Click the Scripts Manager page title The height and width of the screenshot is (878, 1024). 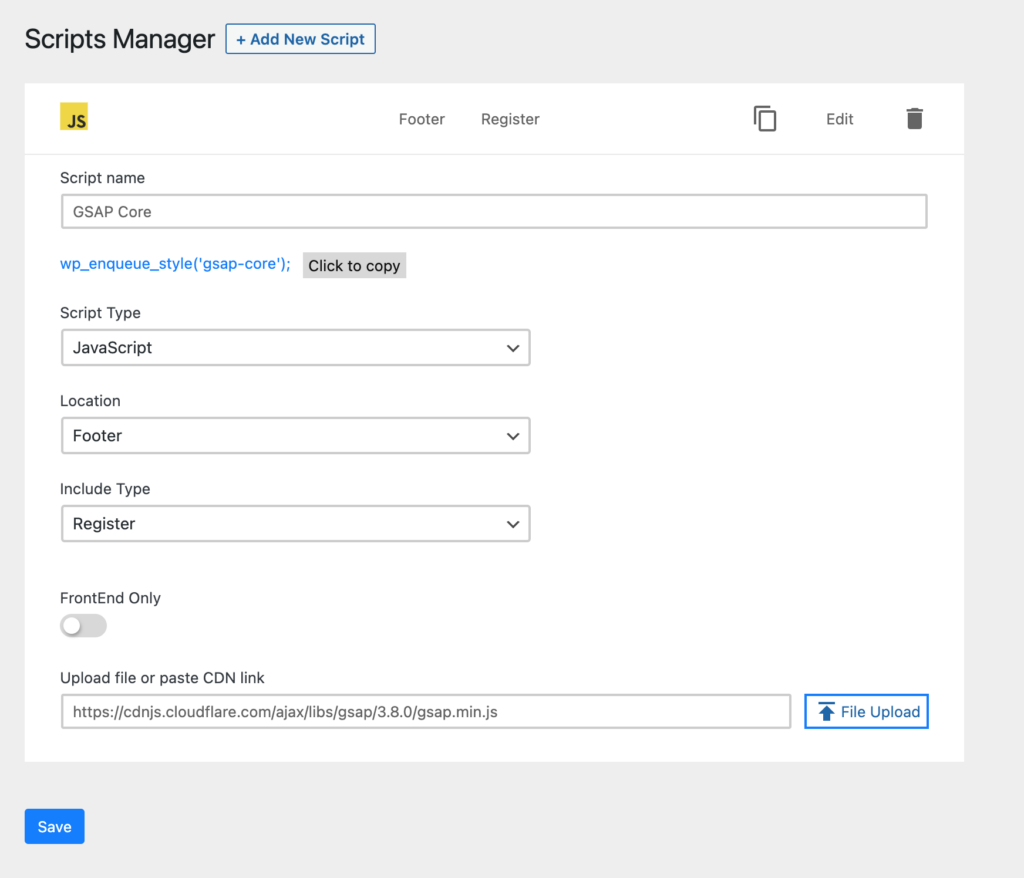120,39
